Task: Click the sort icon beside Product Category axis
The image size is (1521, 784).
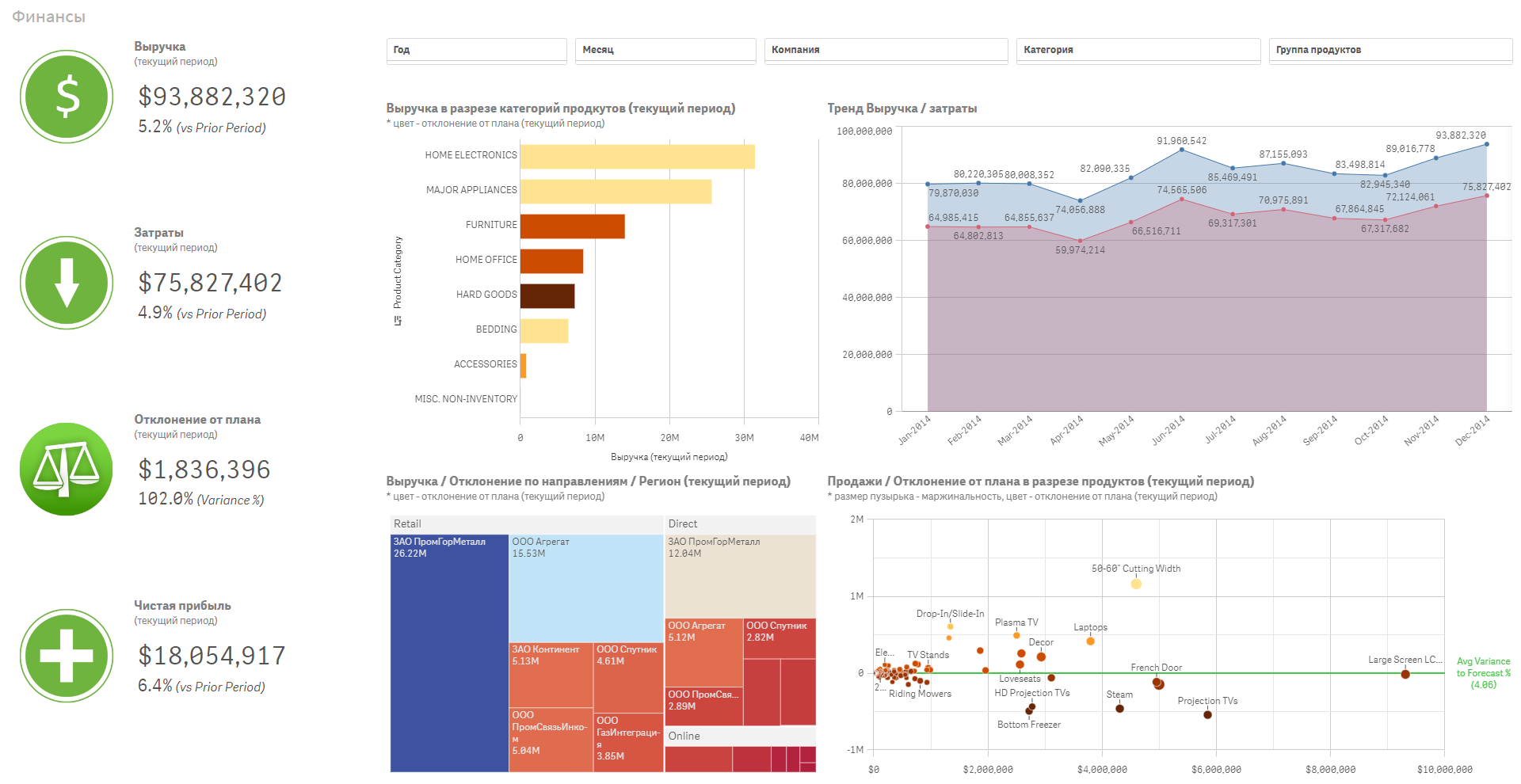Action: click(398, 321)
